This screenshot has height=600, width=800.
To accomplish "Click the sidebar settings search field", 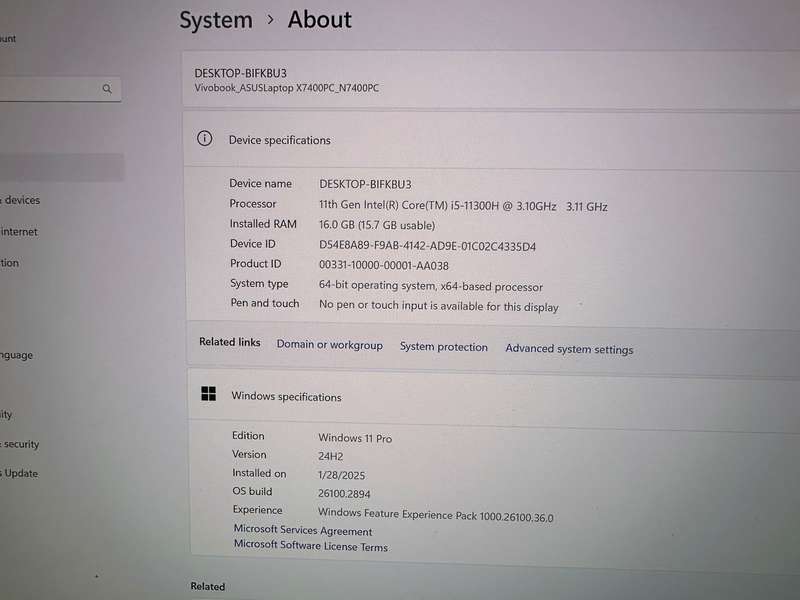I will (60, 89).
